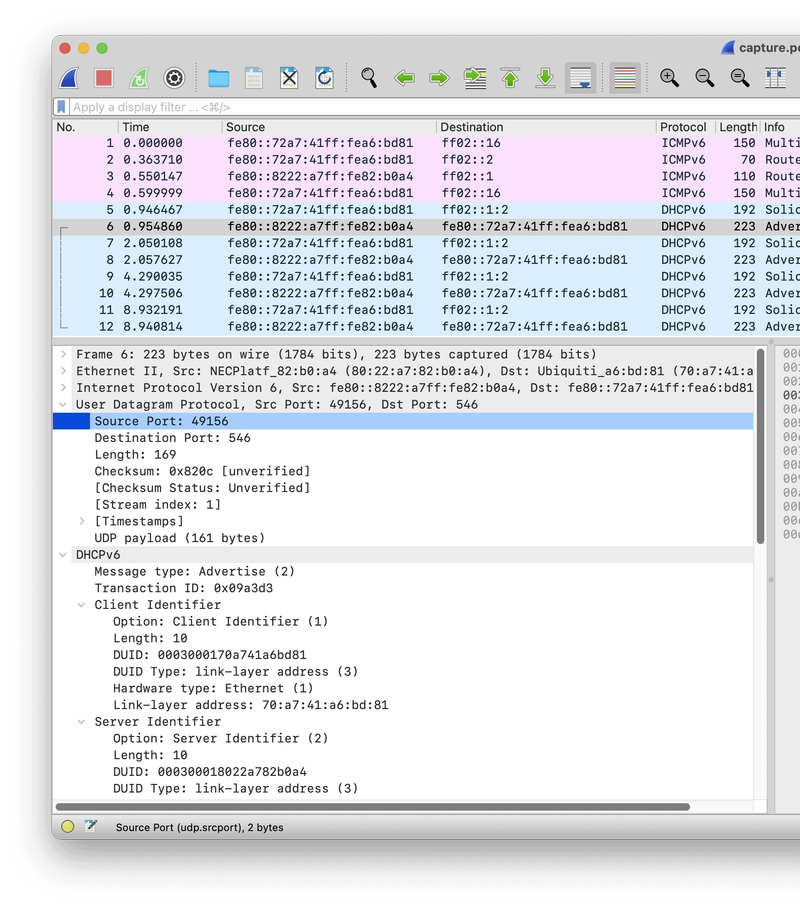Click the horizontal scrollbar in details pane
Screen dimensions: 800x908
point(372,806)
